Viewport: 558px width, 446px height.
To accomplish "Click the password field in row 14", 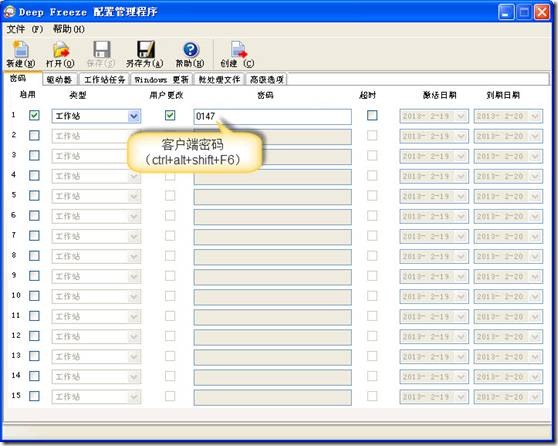I will click(273, 377).
